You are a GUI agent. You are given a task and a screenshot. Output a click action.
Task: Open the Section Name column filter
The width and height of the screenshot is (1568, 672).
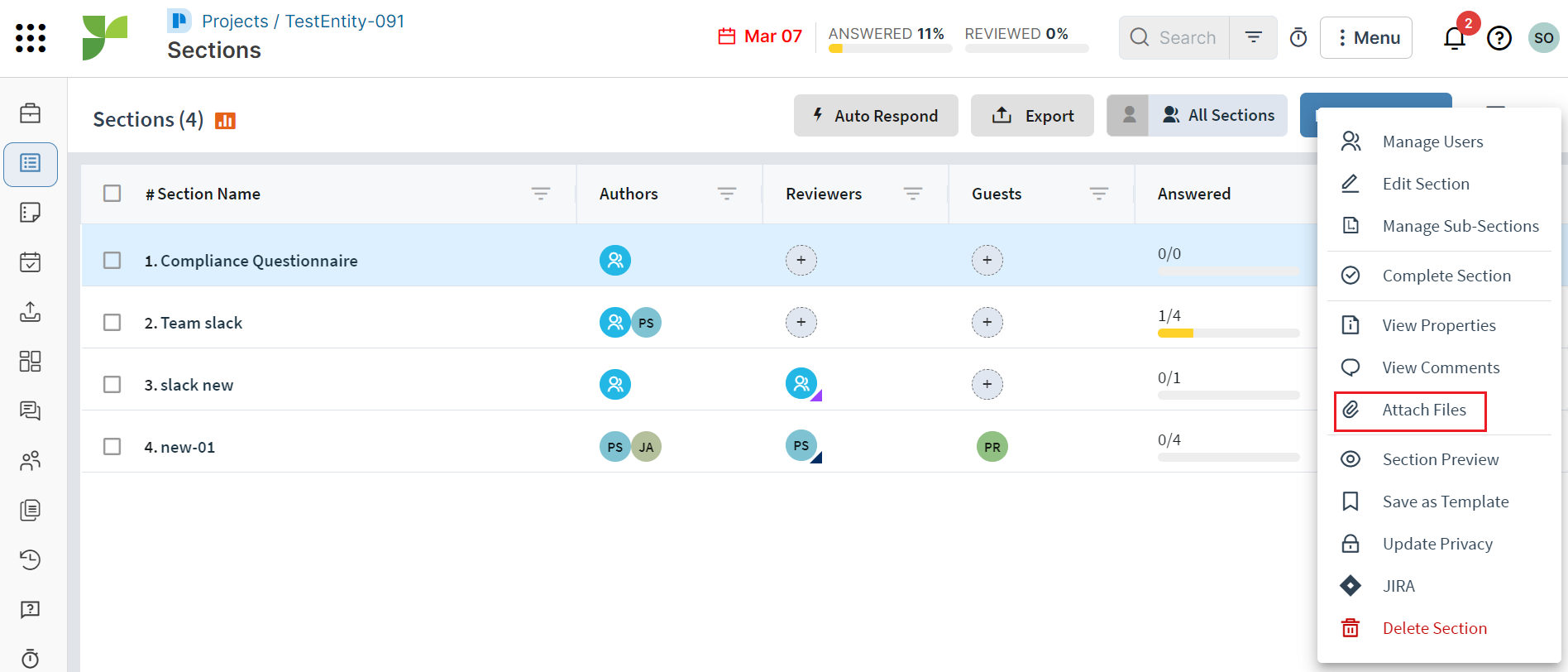click(541, 194)
